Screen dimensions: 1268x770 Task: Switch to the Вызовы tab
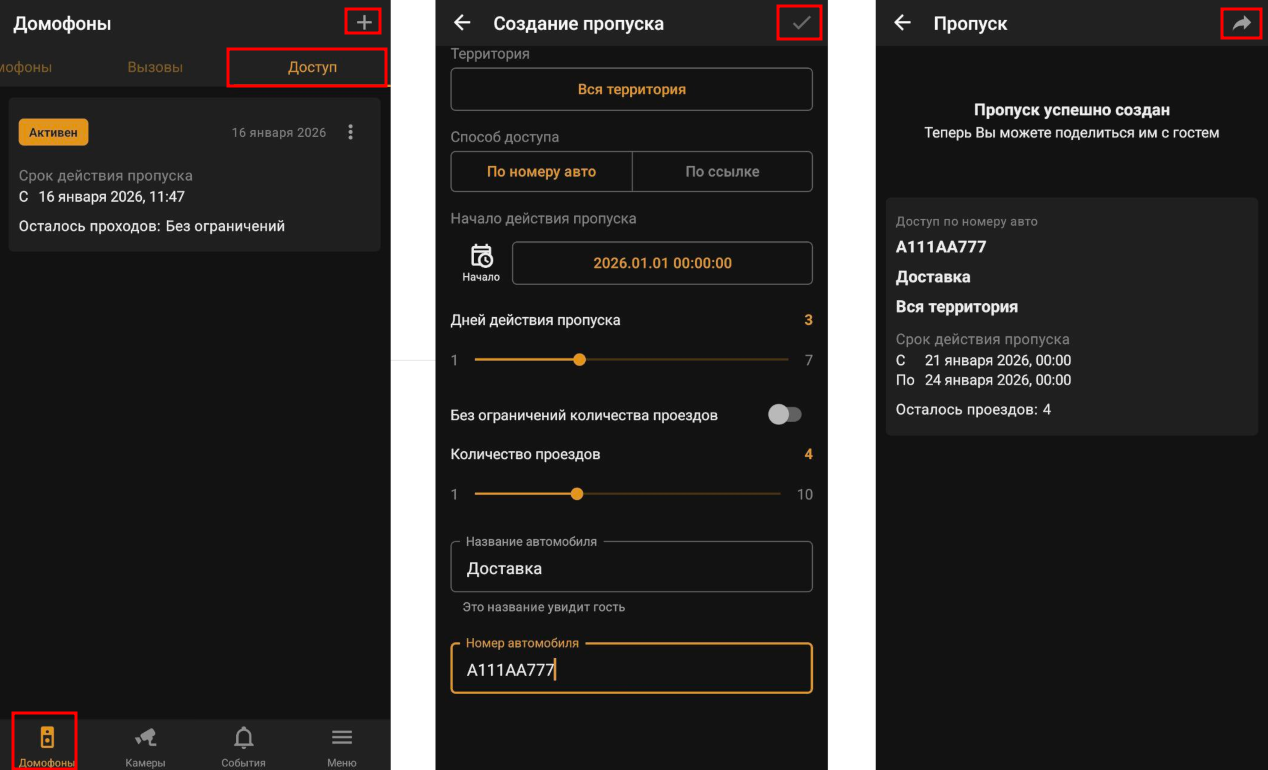point(155,67)
